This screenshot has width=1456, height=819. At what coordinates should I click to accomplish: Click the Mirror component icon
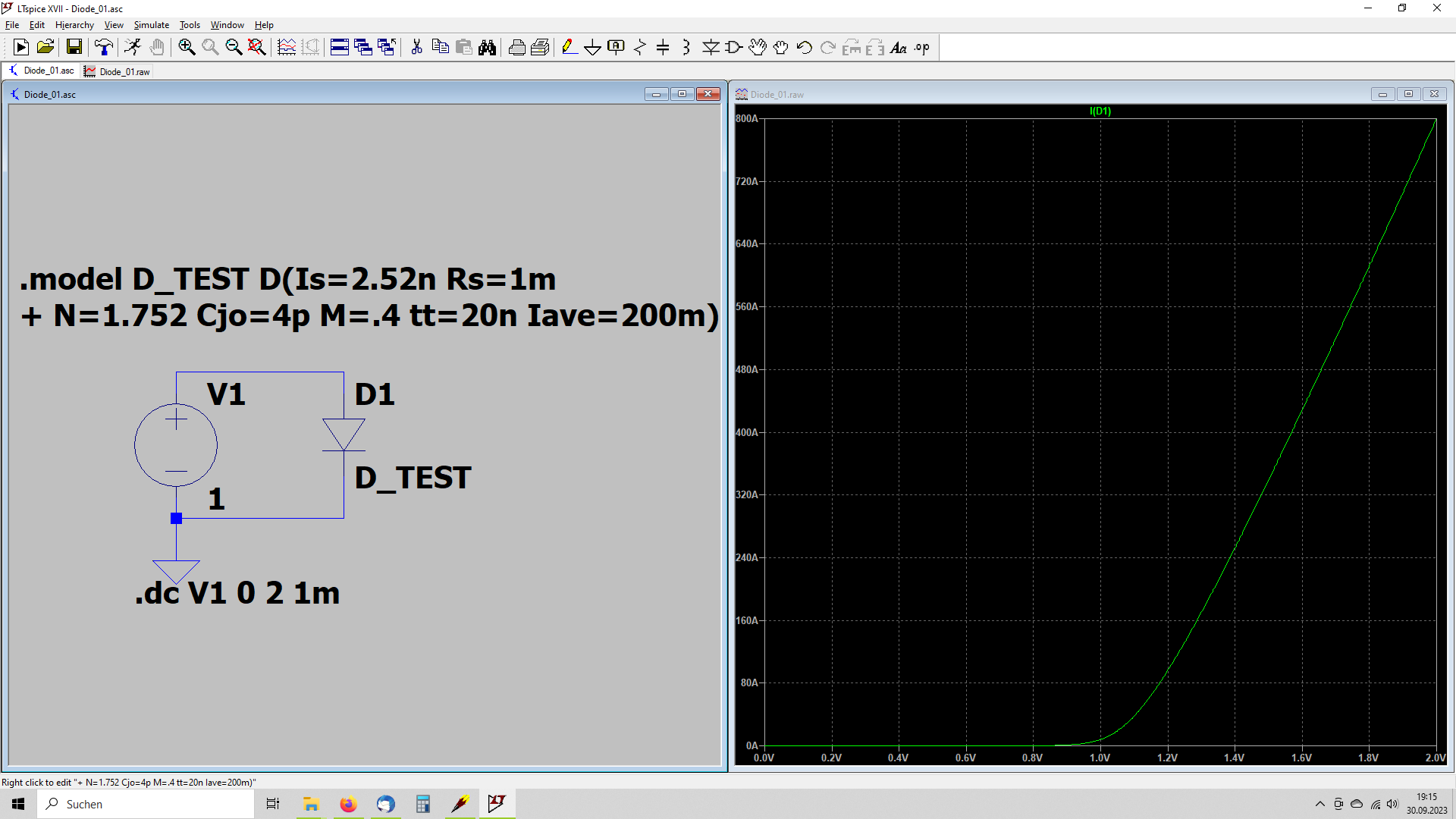click(x=875, y=48)
